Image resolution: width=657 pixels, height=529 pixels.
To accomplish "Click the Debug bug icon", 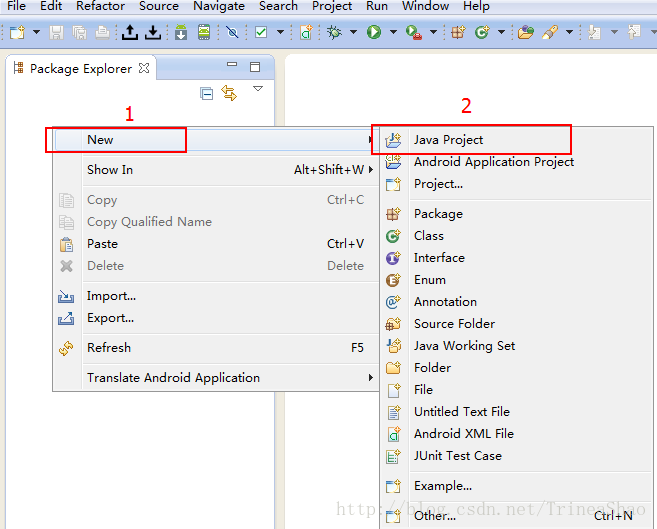I will click(x=334, y=32).
